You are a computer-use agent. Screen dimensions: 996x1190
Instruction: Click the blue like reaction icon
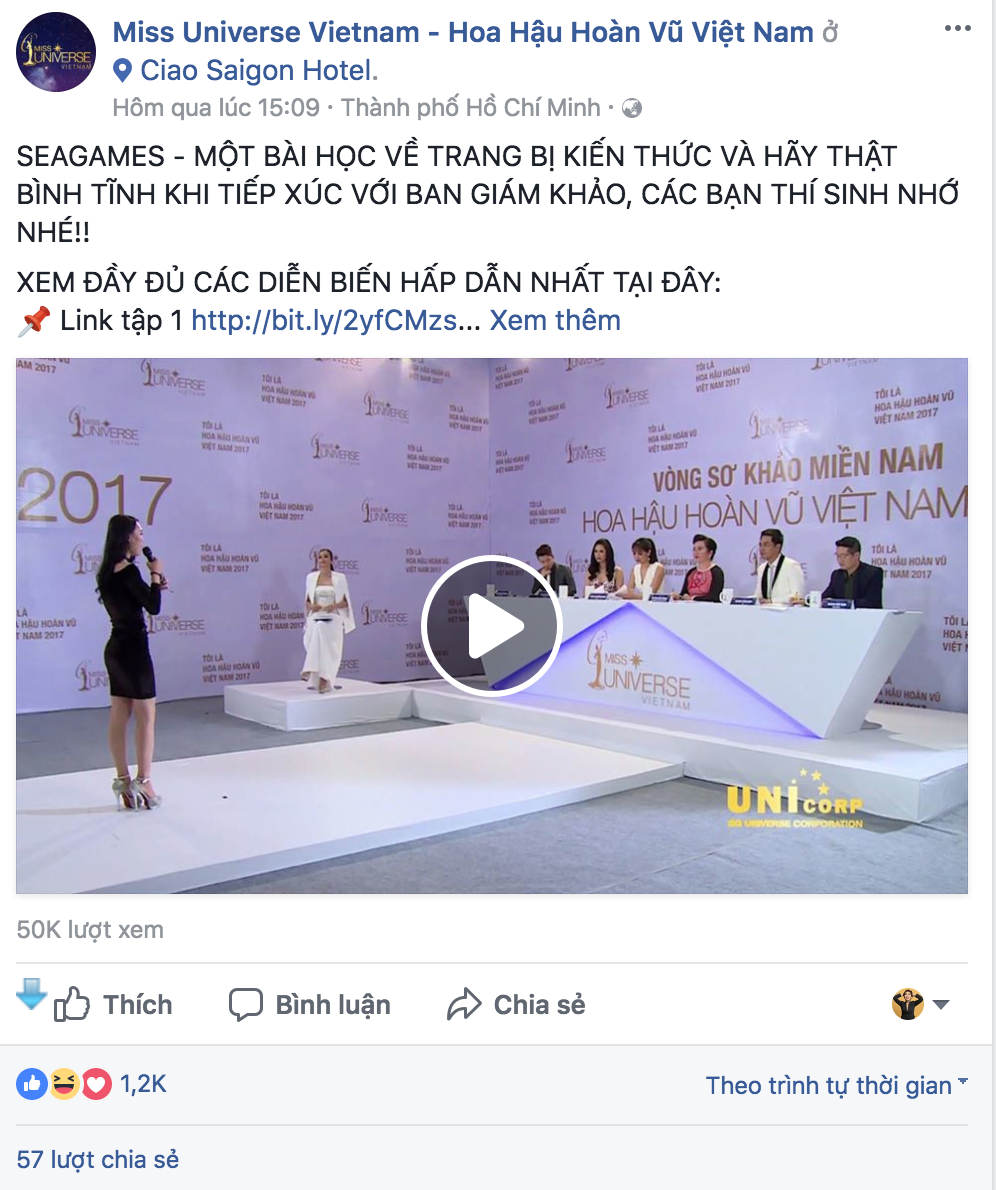coord(32,1084)
